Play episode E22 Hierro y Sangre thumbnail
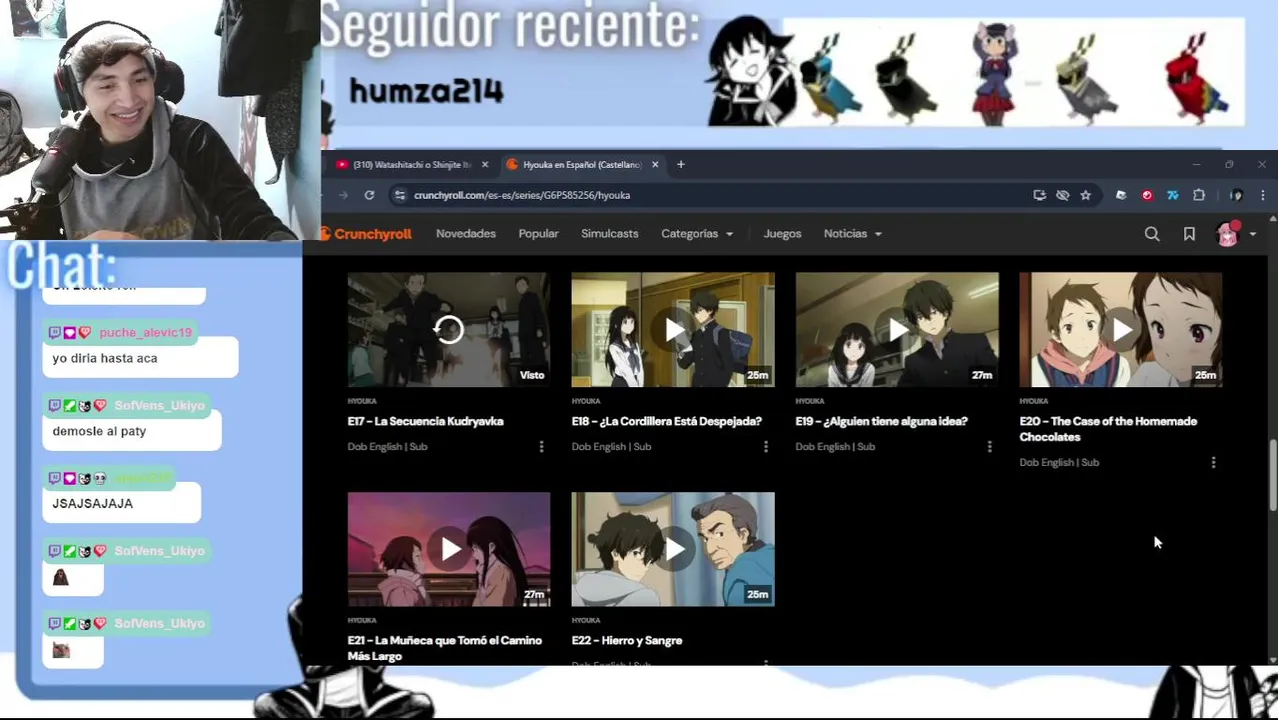The height and width of the screenshot is (720, 1278). (673, 549)
